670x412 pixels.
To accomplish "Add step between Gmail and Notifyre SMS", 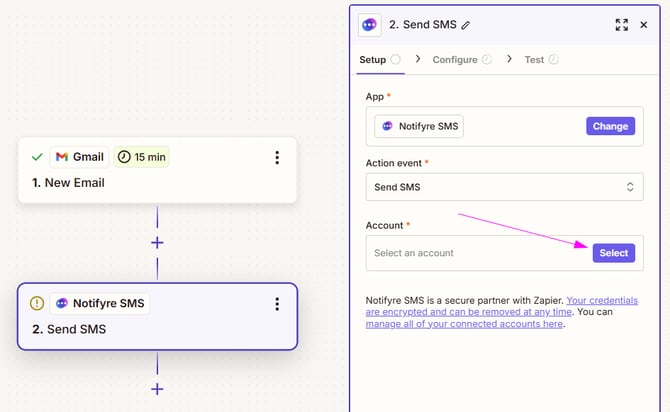I will click(157, 242).
